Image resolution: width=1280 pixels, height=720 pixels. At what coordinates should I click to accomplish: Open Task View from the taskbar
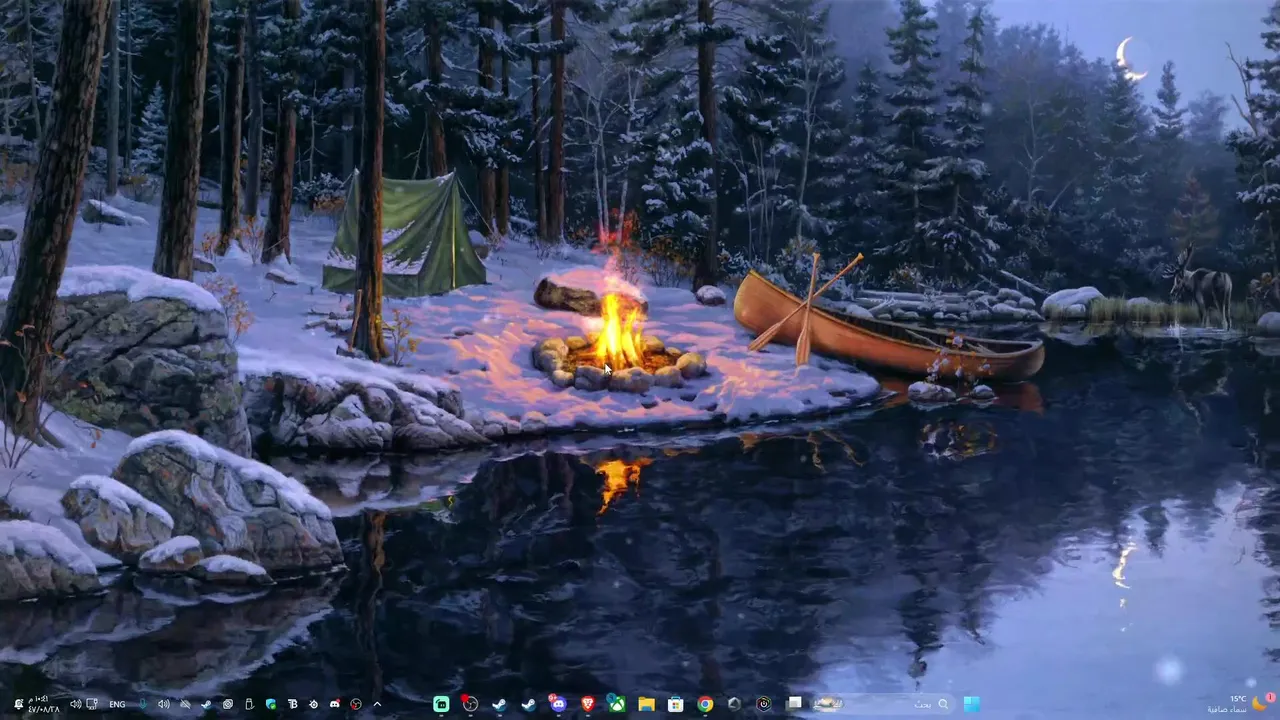[794, 703]
